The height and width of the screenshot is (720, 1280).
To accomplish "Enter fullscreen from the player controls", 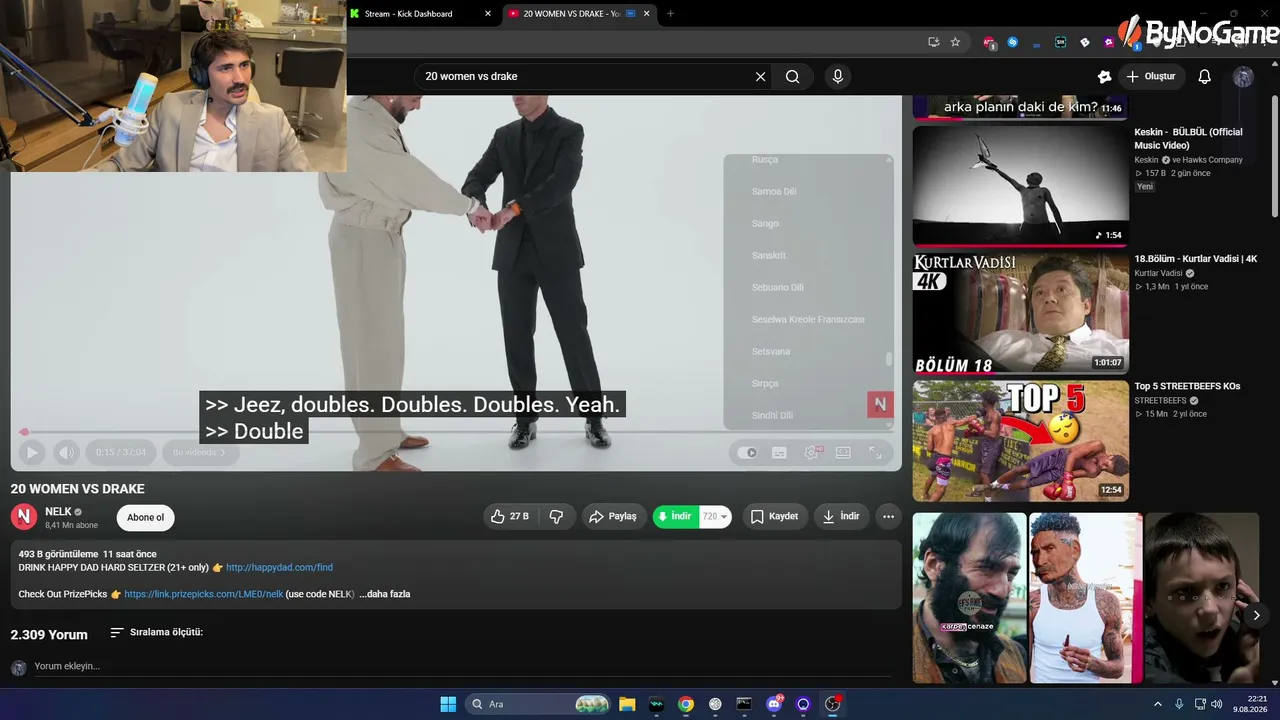I will (x=875, y=453).
